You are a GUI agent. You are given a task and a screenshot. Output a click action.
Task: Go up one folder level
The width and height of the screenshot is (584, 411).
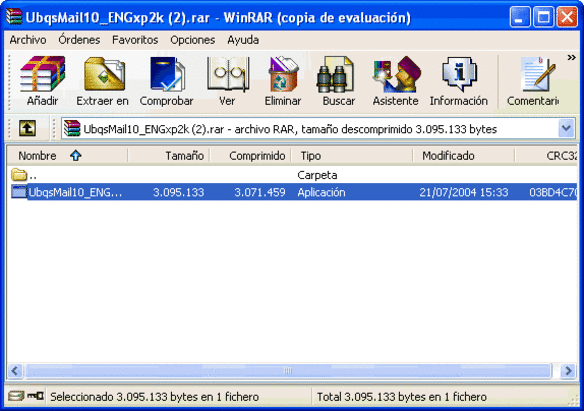tap(28, 129)
